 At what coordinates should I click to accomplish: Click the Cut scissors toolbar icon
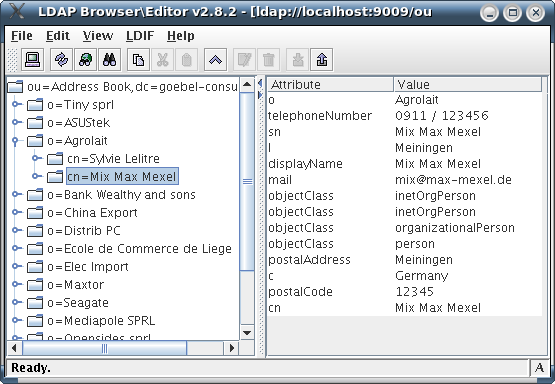(162, 59)
